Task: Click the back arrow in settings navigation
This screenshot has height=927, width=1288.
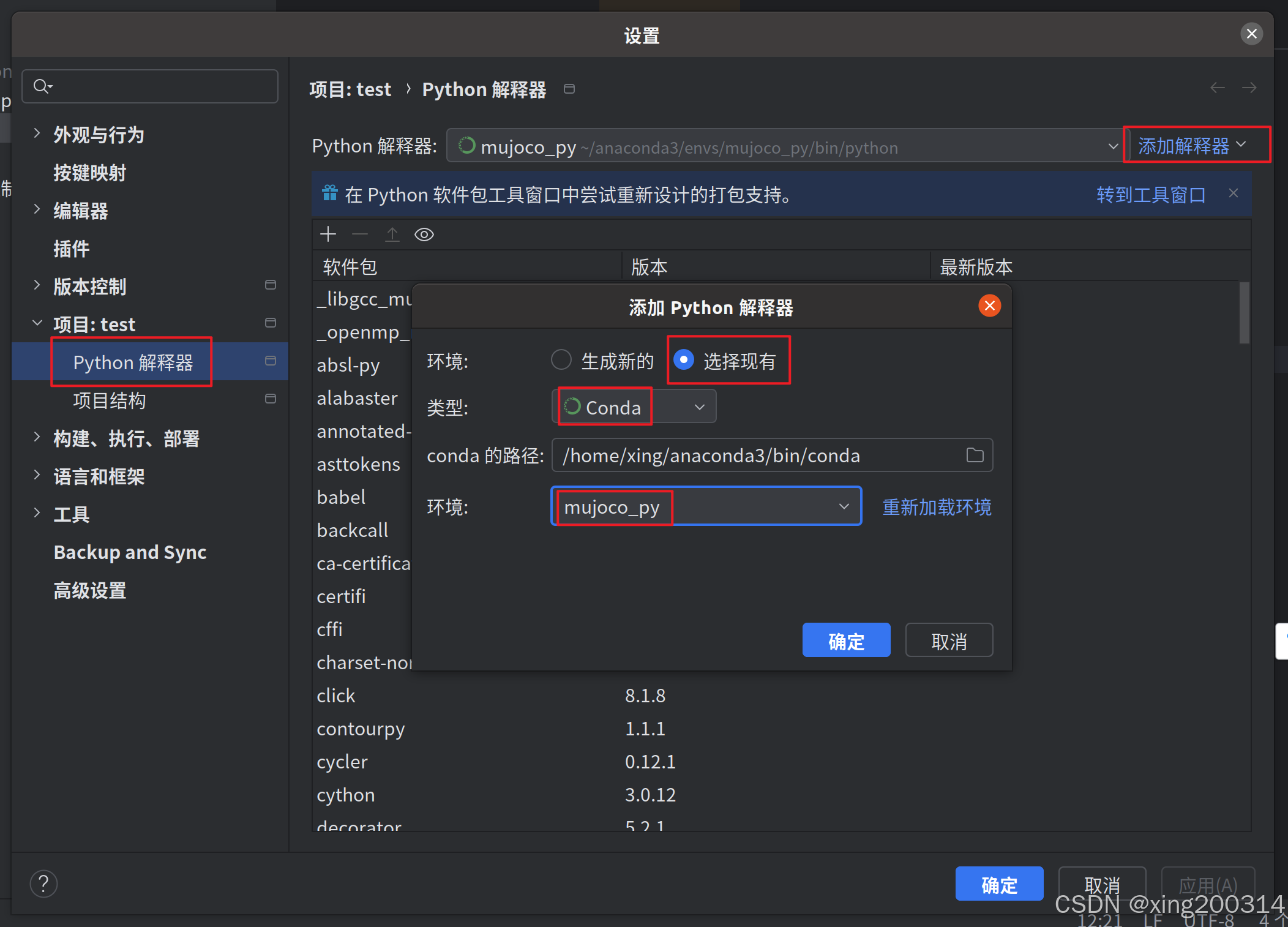Action: click(1217, 88)
